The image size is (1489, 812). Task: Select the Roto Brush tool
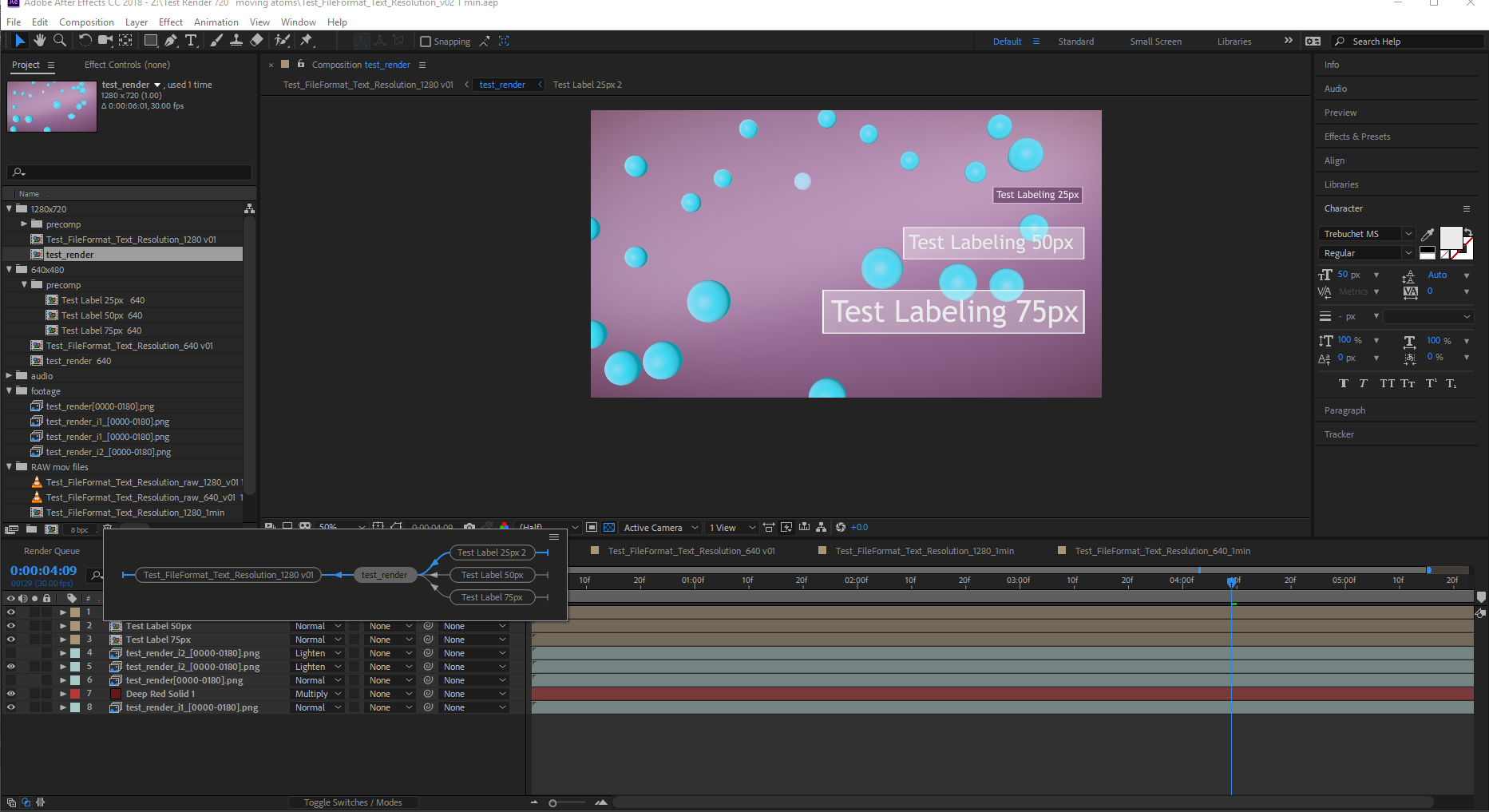coord(282,41)
